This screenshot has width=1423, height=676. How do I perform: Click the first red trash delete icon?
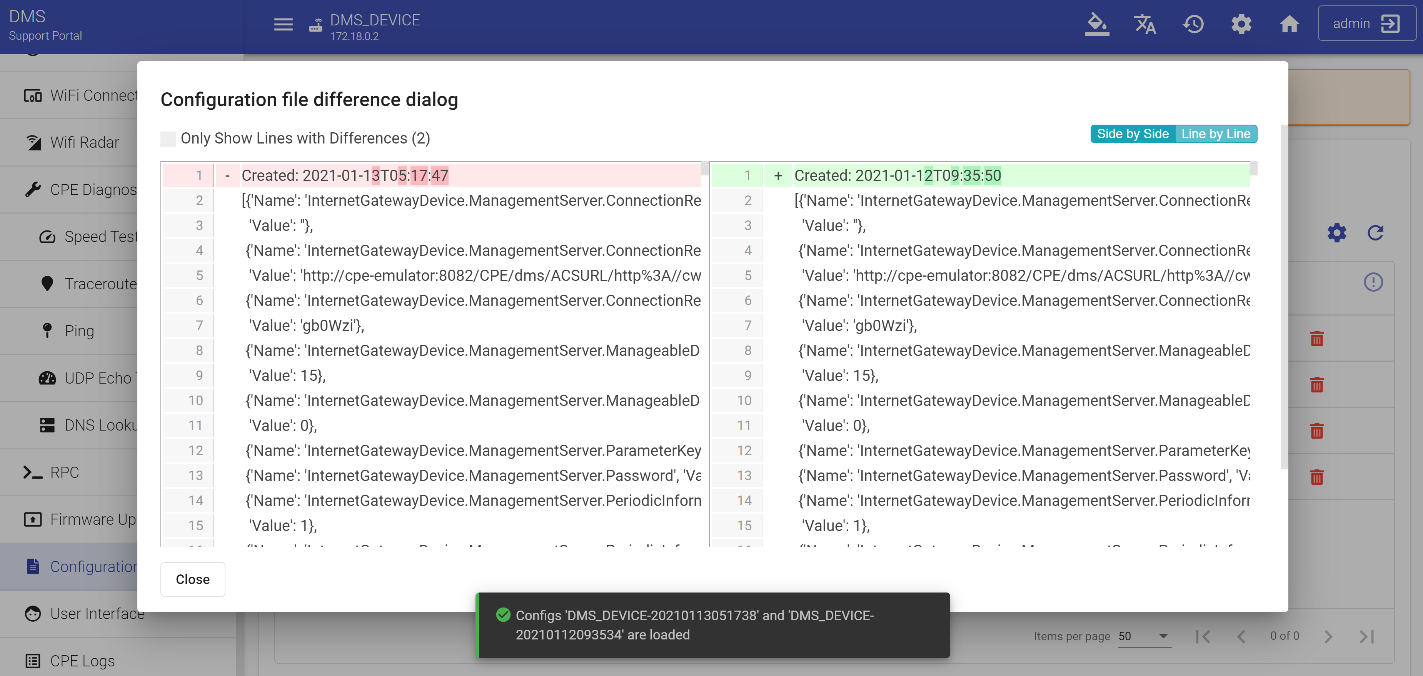pos(1317,339)
